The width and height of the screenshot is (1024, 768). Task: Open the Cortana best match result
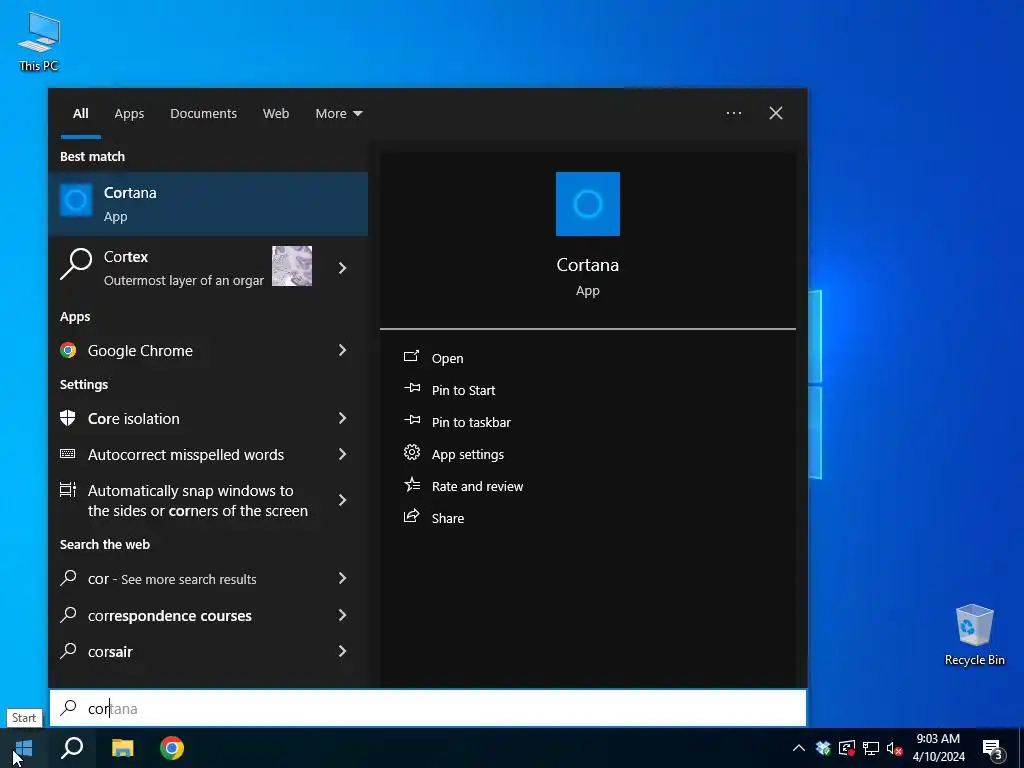click(x=208, y=204)
